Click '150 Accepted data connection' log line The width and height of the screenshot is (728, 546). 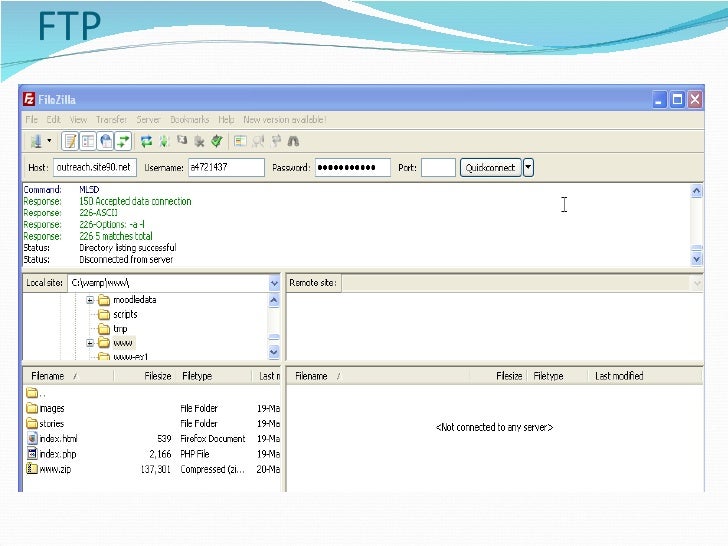(x=135, y=201)
